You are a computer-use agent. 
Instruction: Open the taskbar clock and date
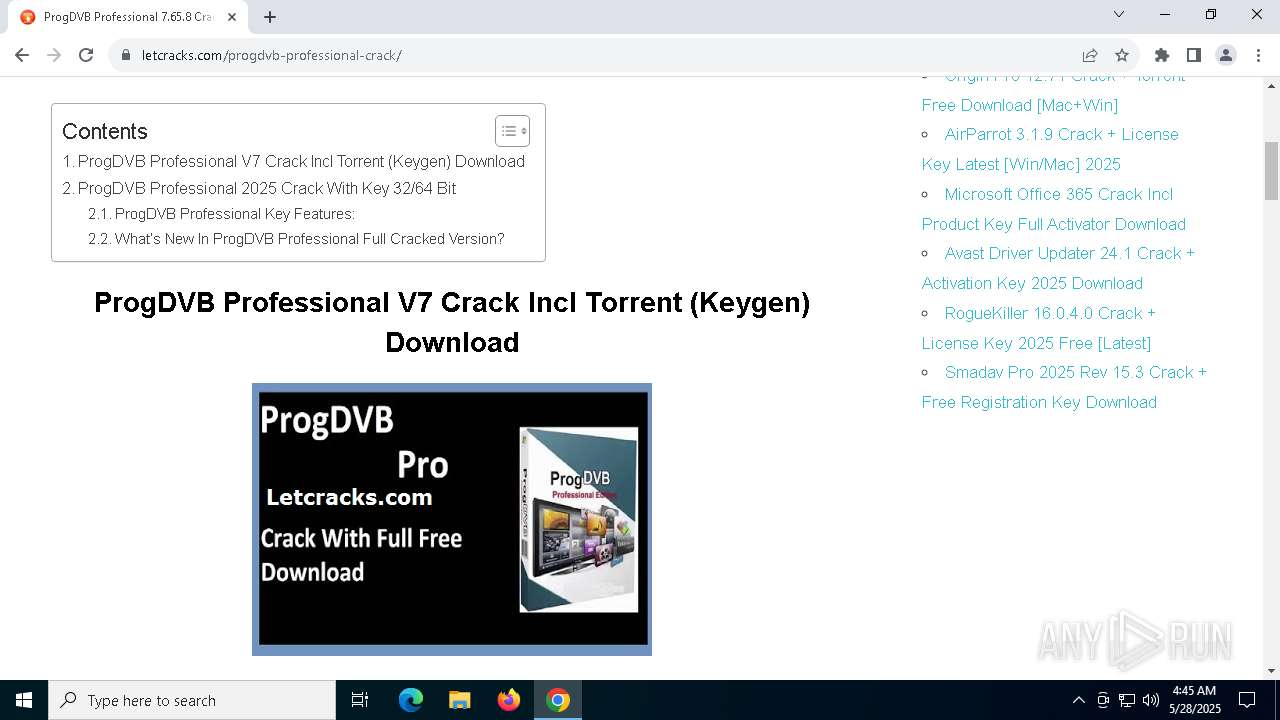pyautogui.click(x=1194, y=700)
